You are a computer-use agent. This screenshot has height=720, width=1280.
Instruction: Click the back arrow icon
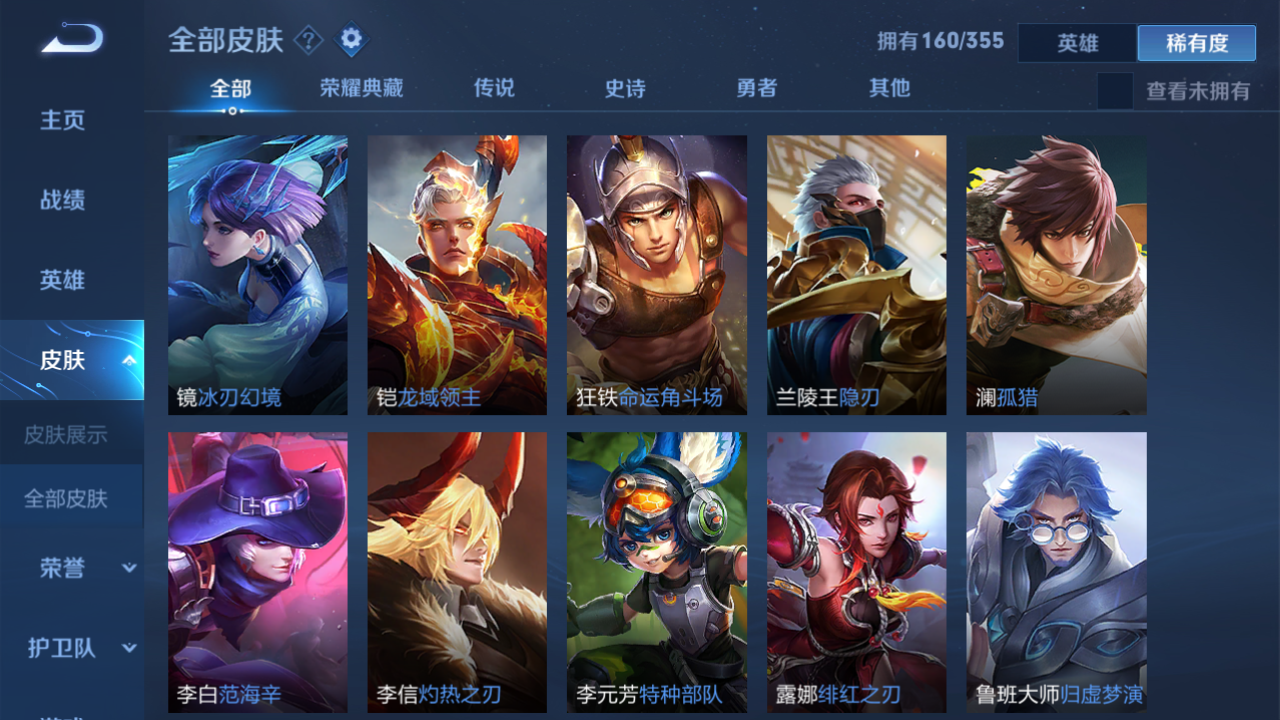pos(72,40)
